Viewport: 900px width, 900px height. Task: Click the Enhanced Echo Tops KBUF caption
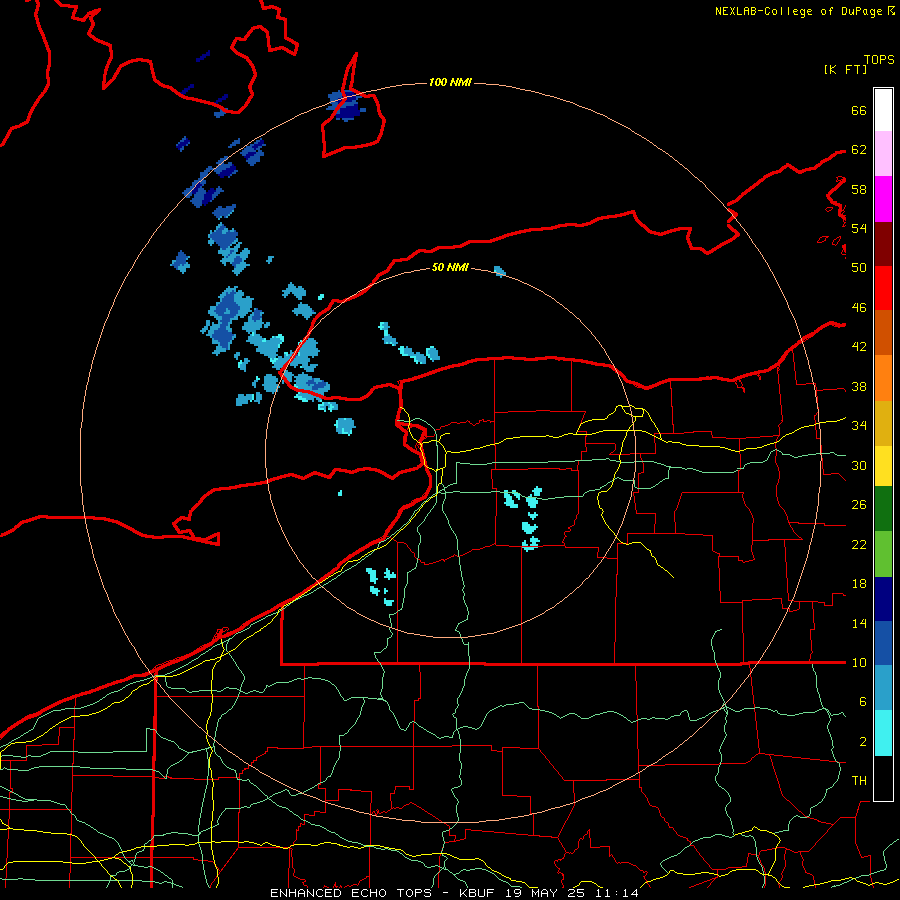click(454, 893)
